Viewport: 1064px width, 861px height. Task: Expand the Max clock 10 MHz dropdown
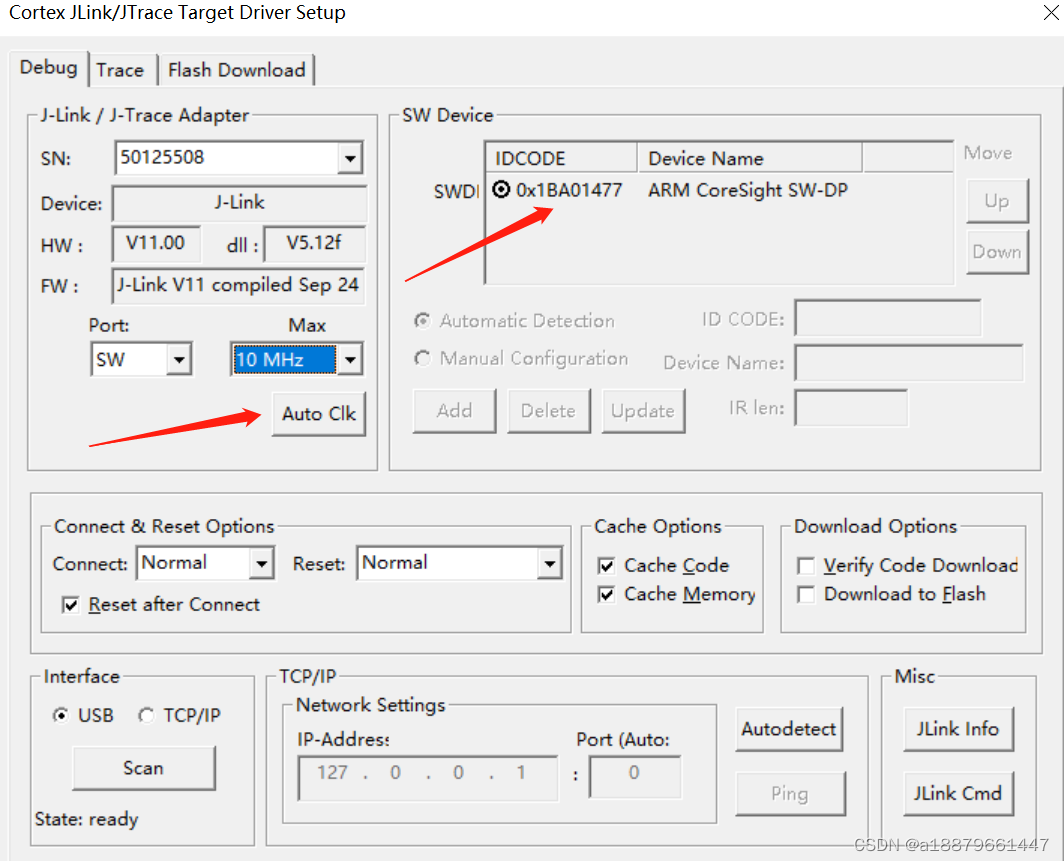coord(349,360)
